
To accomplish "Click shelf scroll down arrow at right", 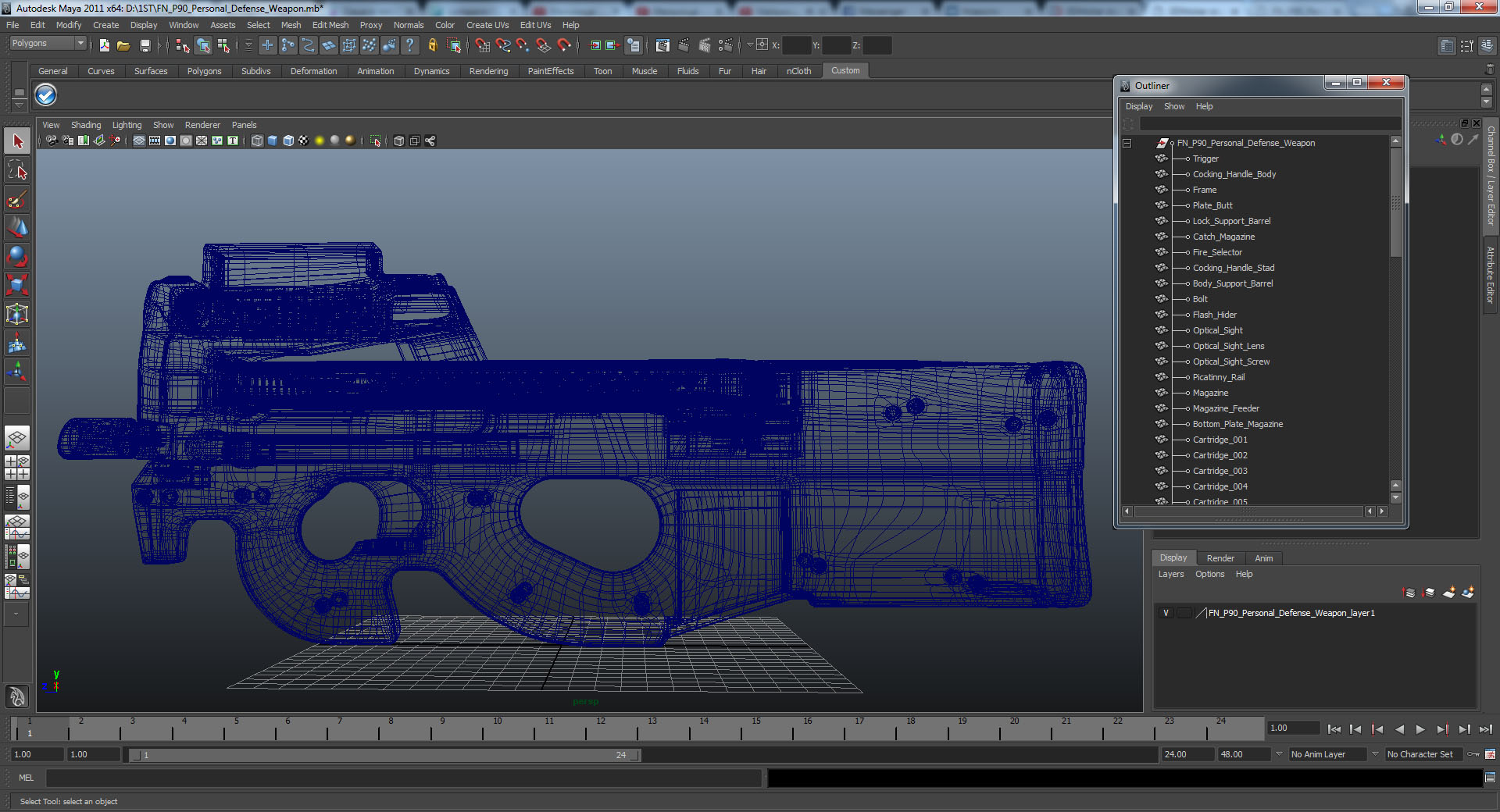I will pos(1487,102).
